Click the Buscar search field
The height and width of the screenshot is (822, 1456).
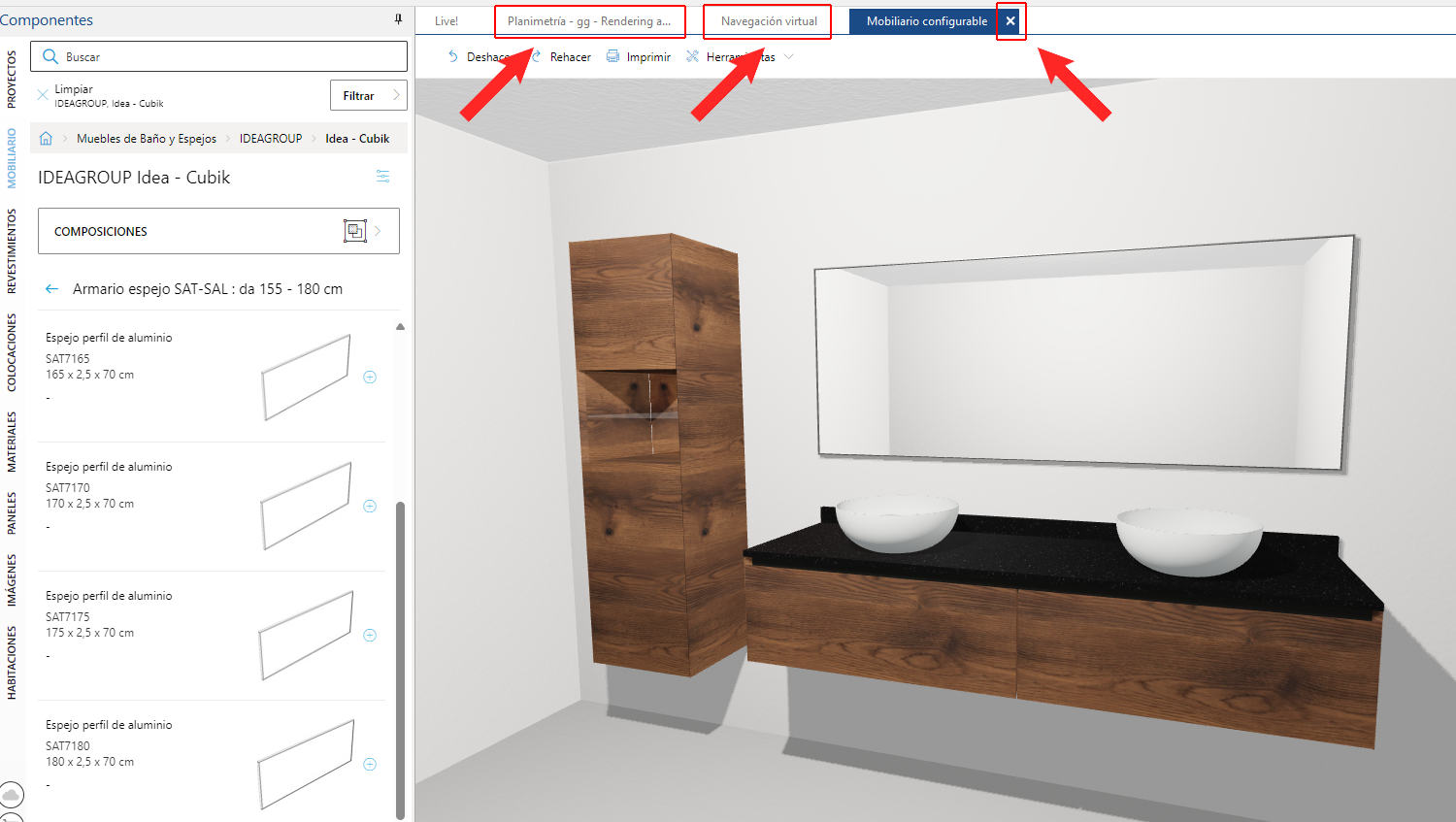click(218, 56)
